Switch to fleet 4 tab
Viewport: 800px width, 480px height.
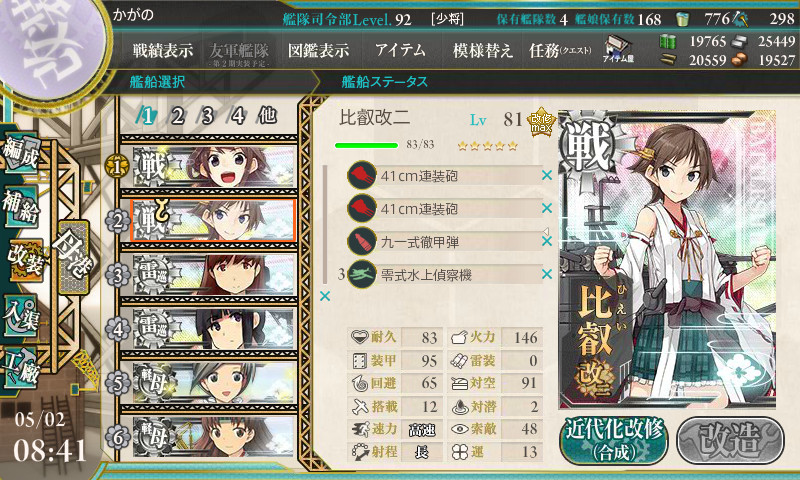237,116
